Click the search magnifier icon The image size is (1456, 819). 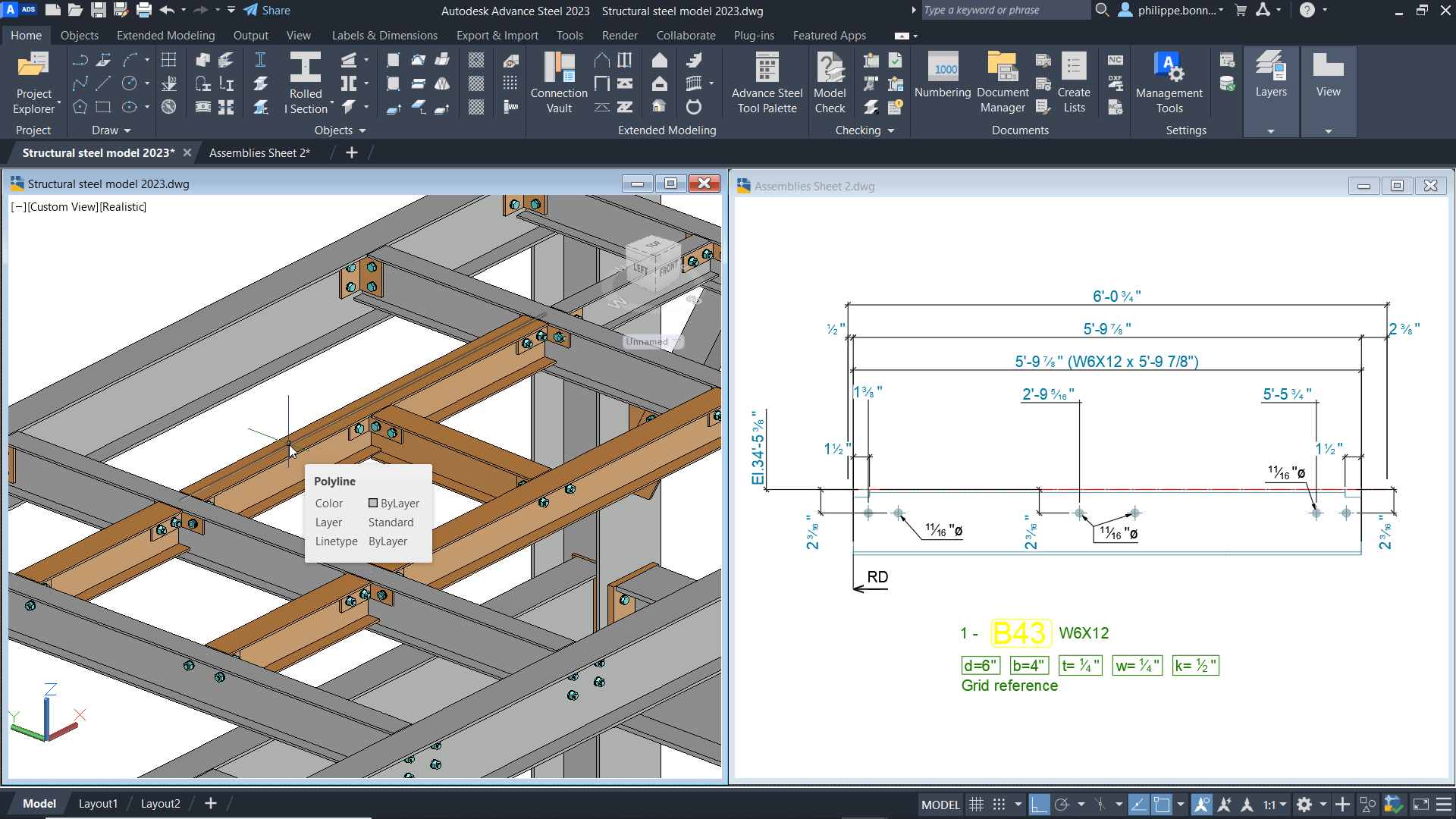click(x=1102, y=10)
